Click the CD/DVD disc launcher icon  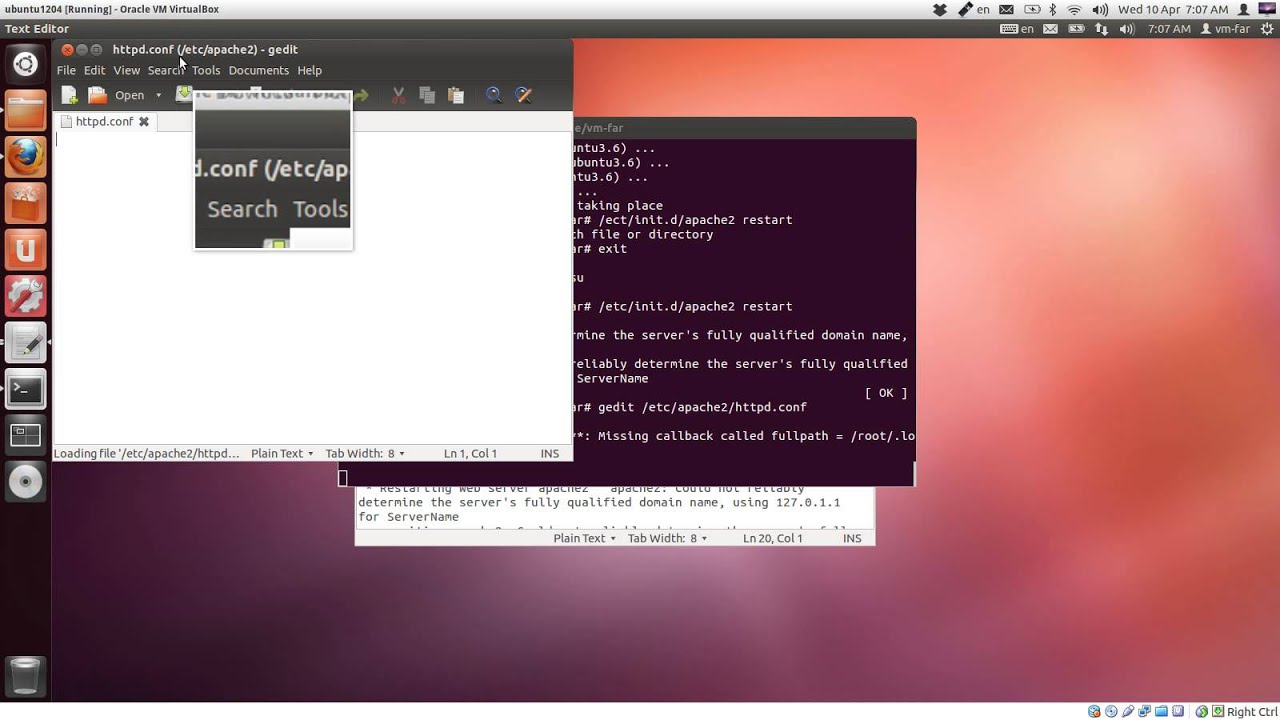[26, 482]
